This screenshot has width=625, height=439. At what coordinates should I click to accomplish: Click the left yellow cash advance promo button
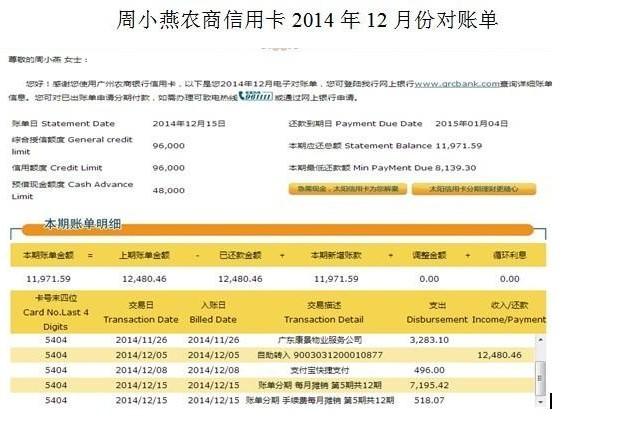[x=344, y=188]
